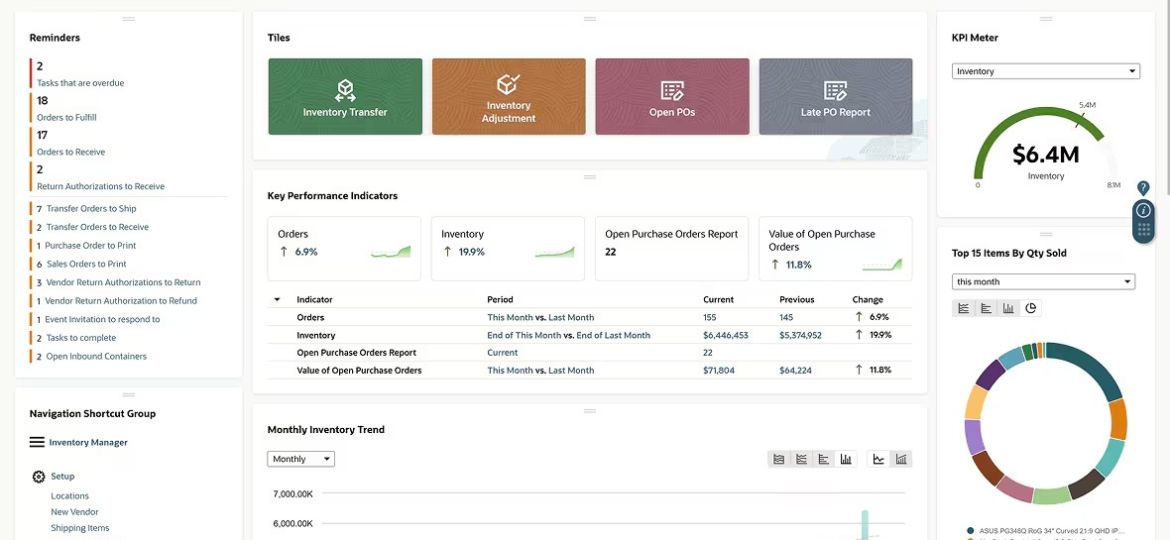Click the Value of Open Purchase Orders sparkline
Screen dimensions: 1170x540
coord(882,265)
